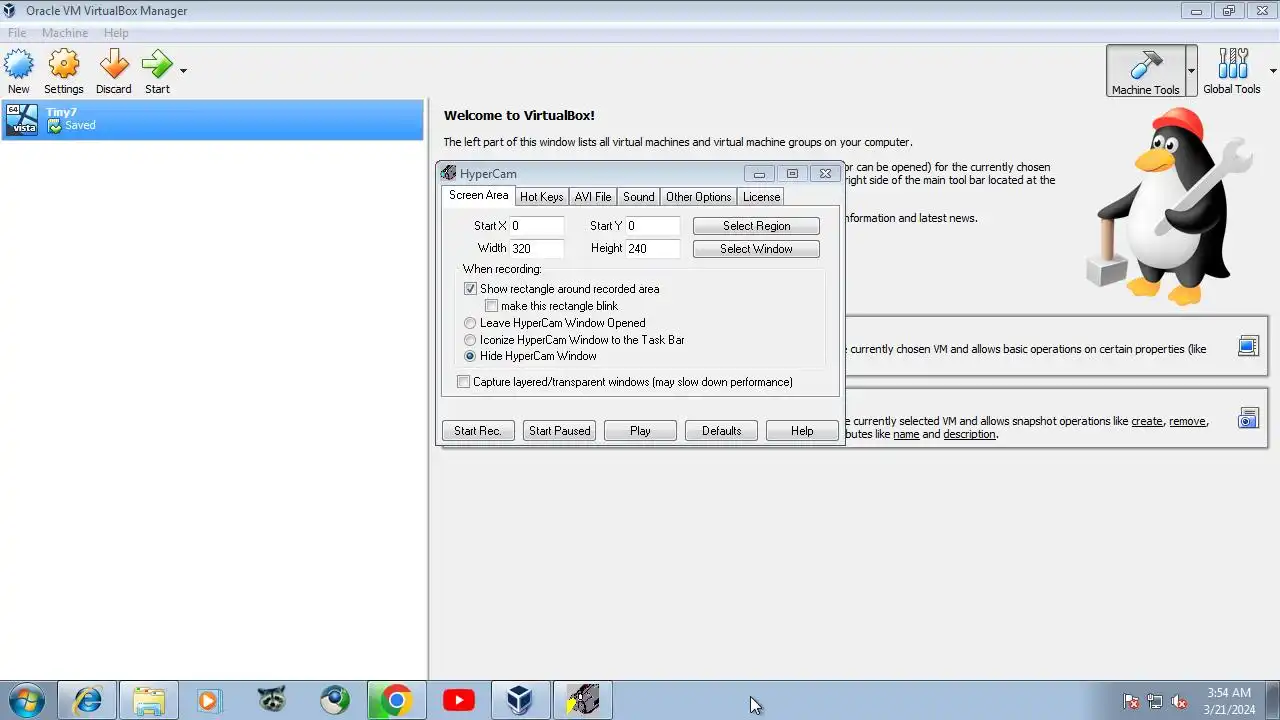Viewport: 1280px width, 720px height.
Task: Uncheck Show rectangle around recorded area
Action: (x=470, y=289)
